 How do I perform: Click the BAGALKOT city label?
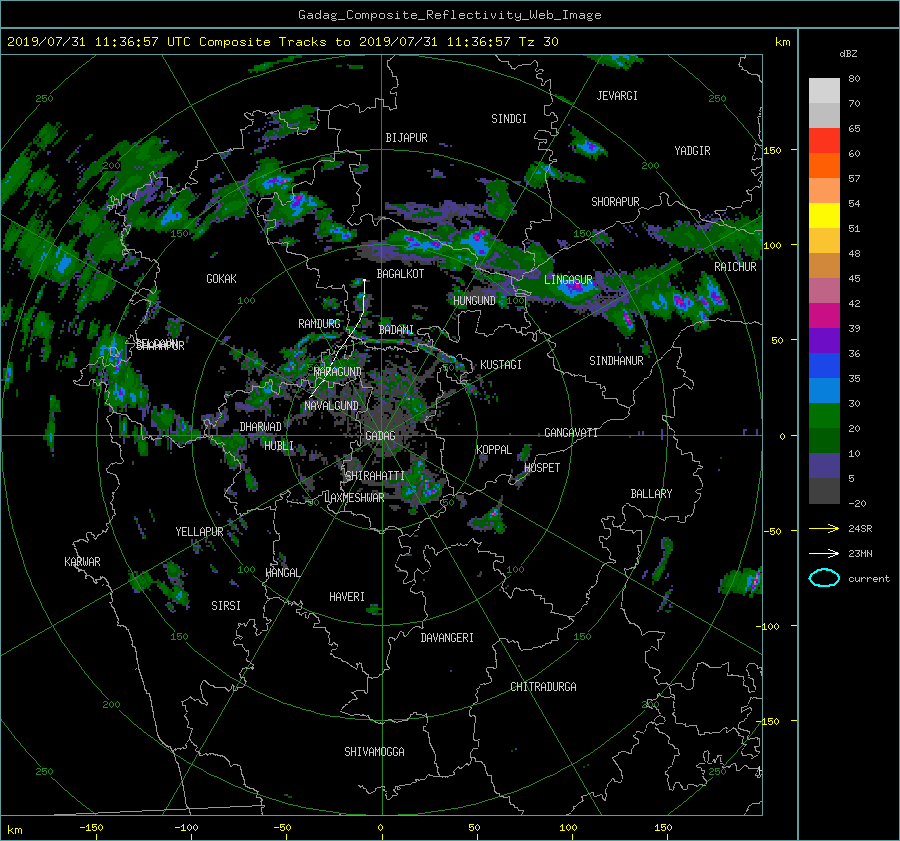pos(400,274)
